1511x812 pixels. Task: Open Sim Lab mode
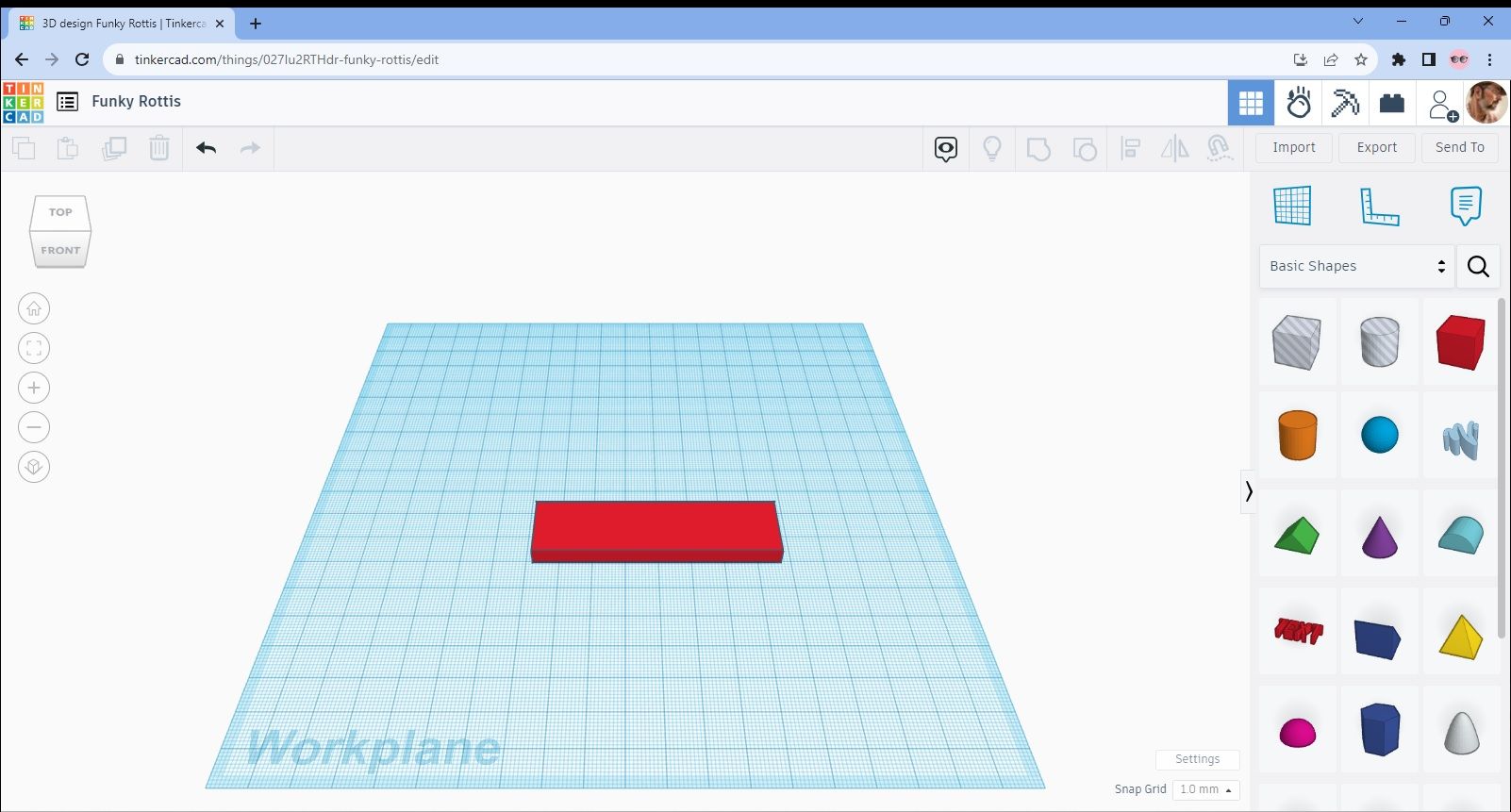point(1299,103)
